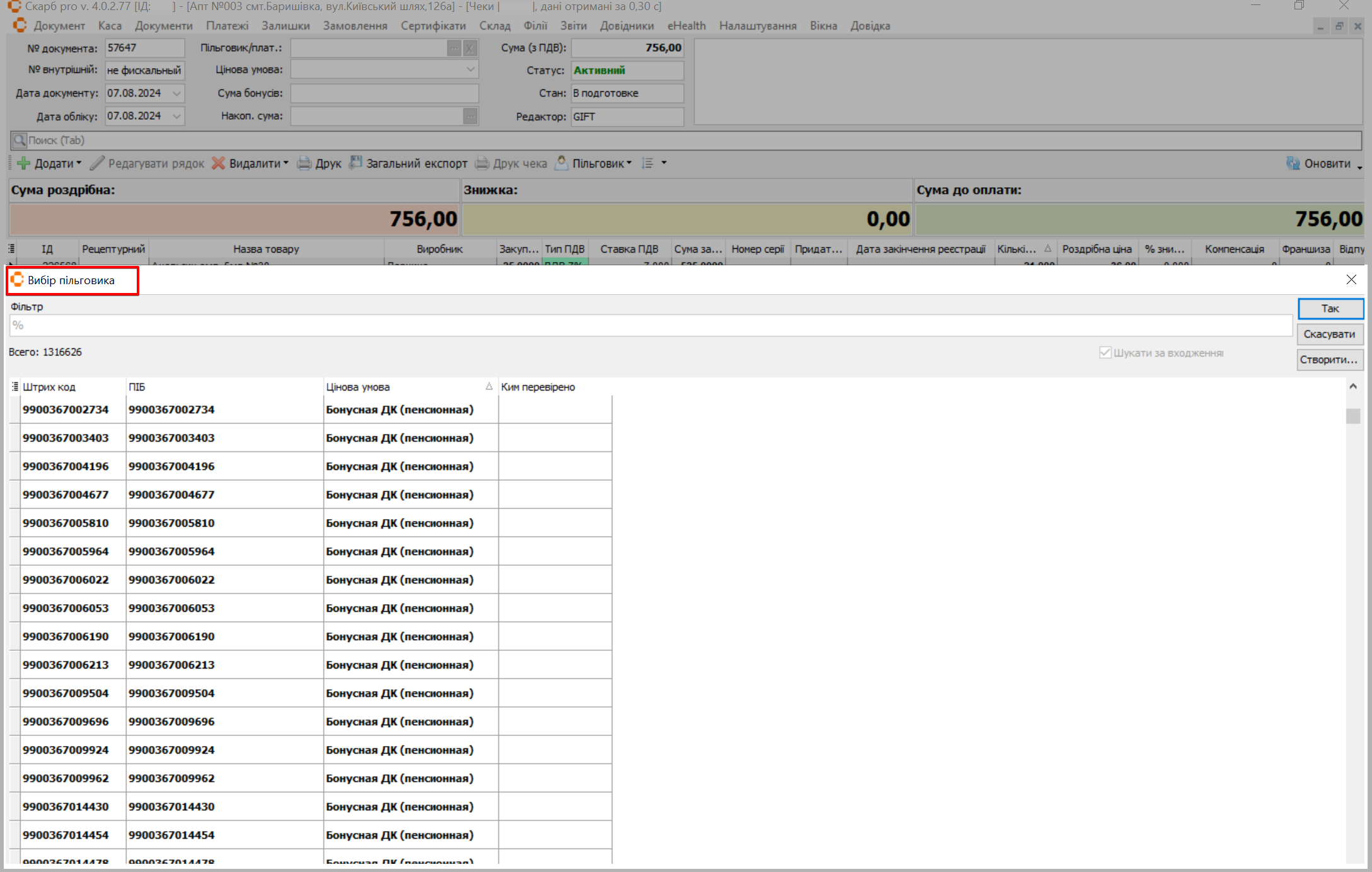The height and width of the screenshot is (872, 1372).
Task: Click the Створити... button
Action: tap(1329, 360)
